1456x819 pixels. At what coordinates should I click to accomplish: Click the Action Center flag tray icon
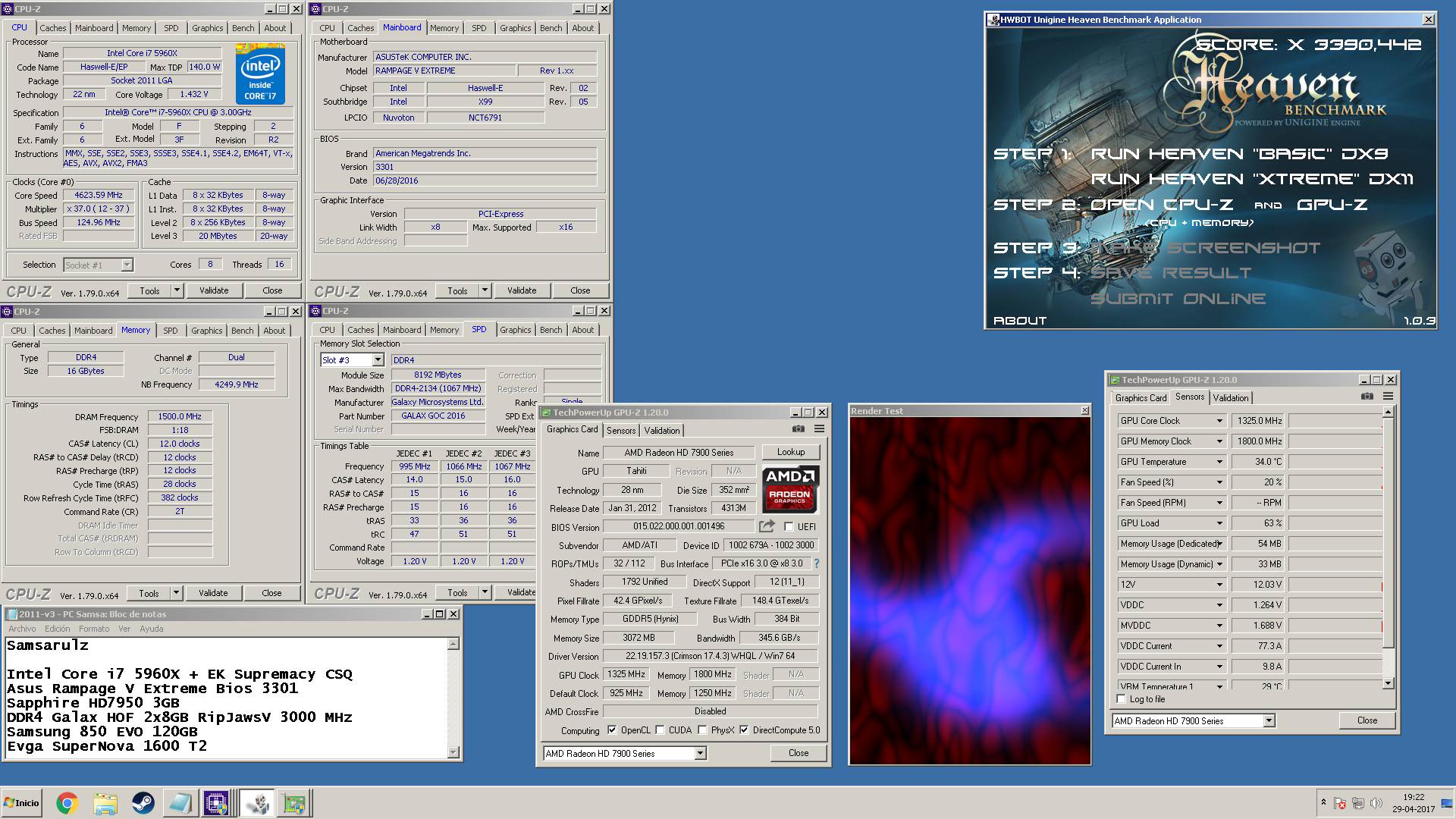coord(1340,804)
